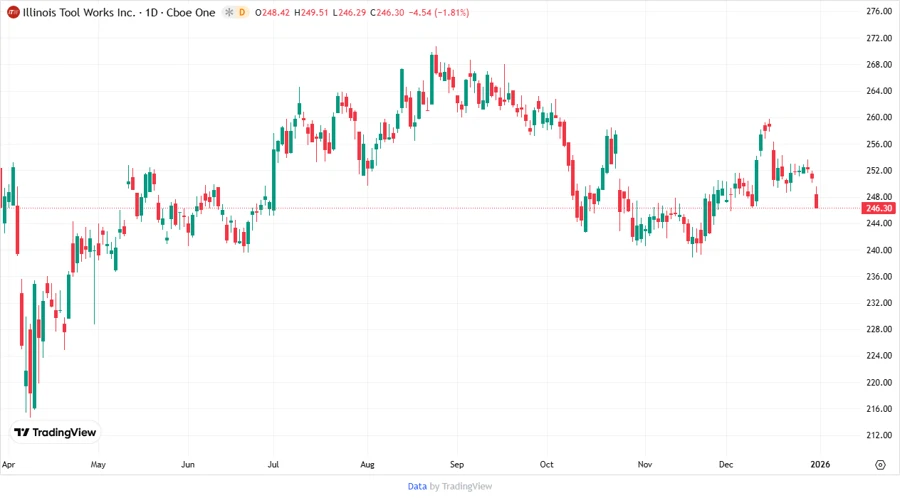Screen dimensions: 900x498
Task: Click the 240.00 price axis label
Action: [x=879, y=250]
